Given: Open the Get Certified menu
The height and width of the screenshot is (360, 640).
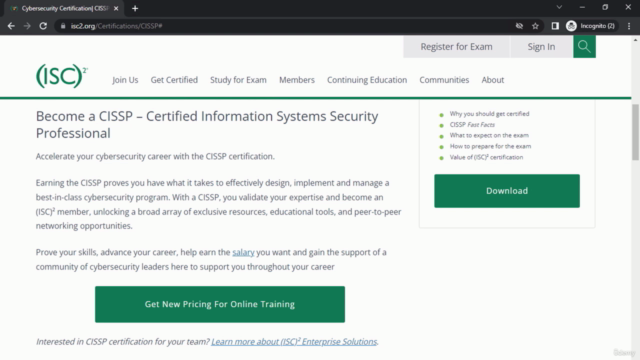Looking at the screenshot, I should [174, 80].
